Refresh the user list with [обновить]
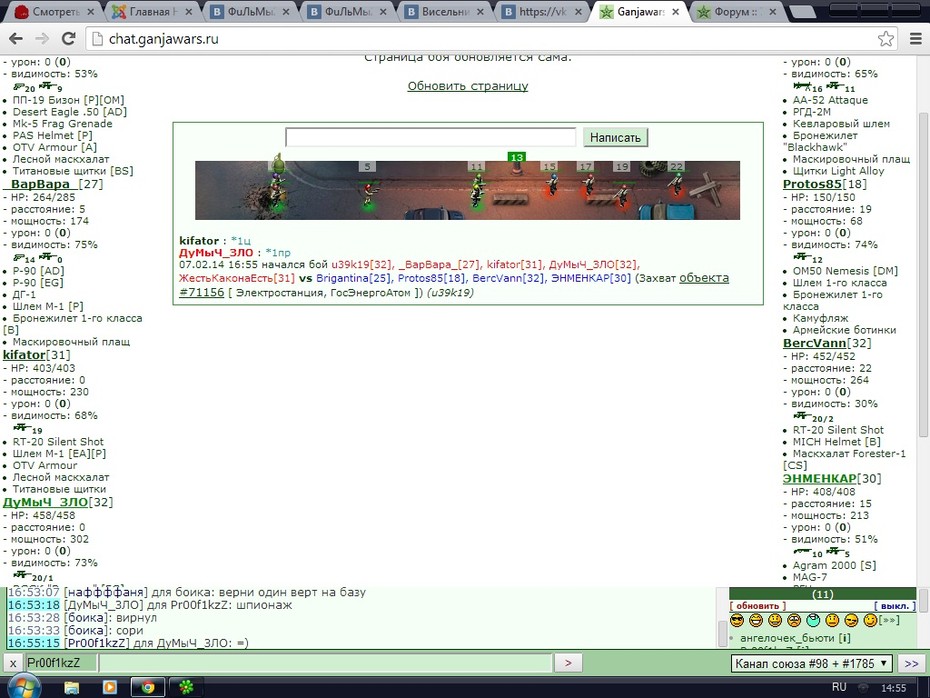This screenshot has height=698, width=930. [758, 606]
